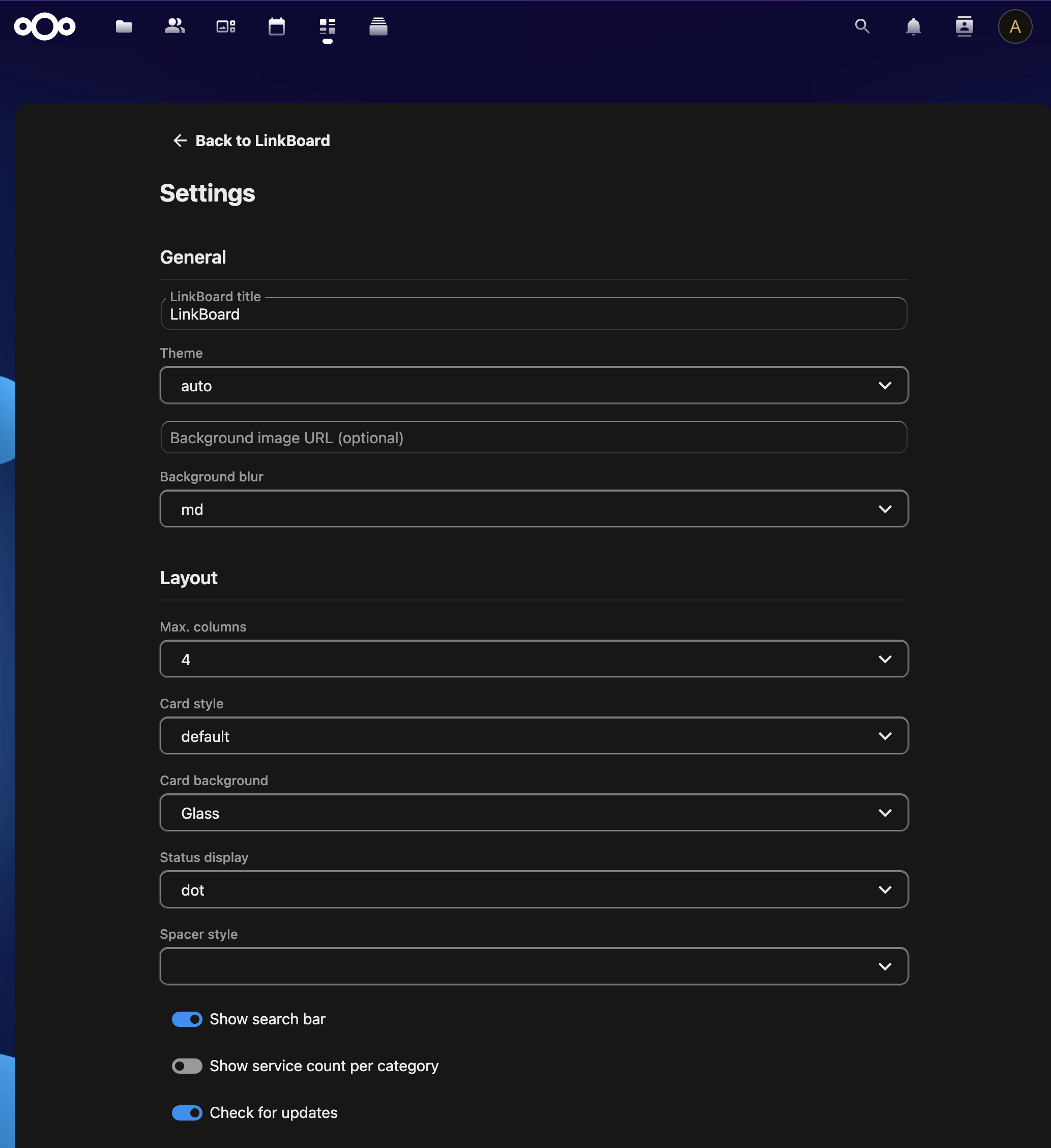
Task: Select the active LinkBoard app icon
Action: coord(327,26)
